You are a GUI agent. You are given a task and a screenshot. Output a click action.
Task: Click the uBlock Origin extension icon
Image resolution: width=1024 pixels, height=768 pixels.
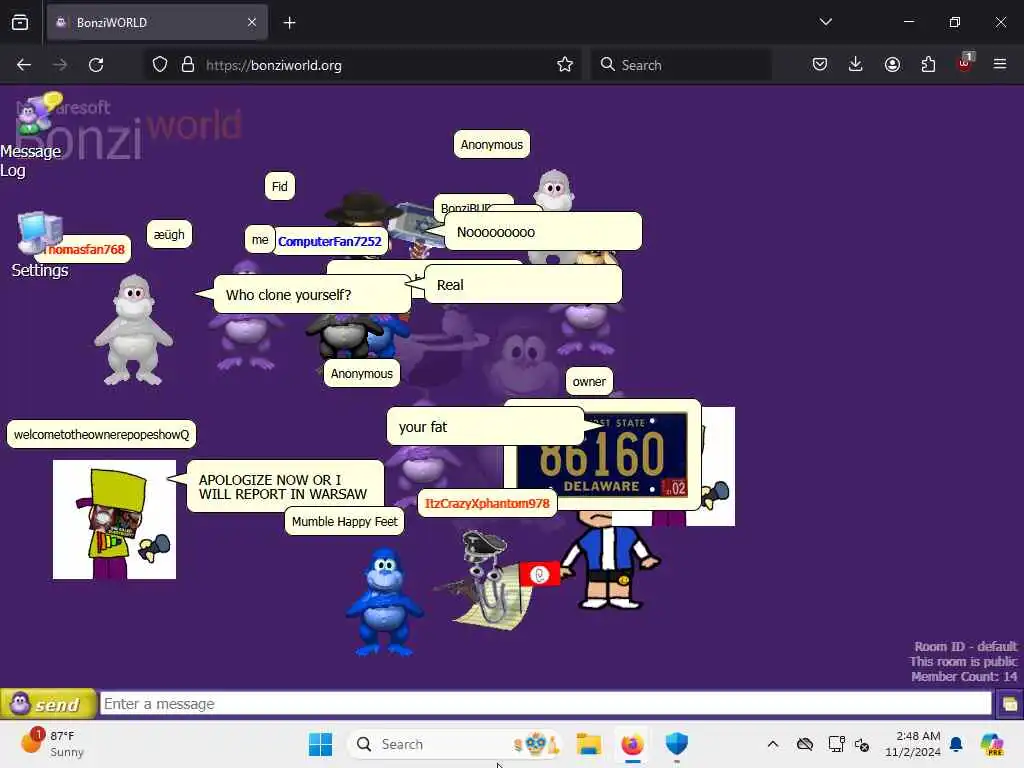[965, 63]
